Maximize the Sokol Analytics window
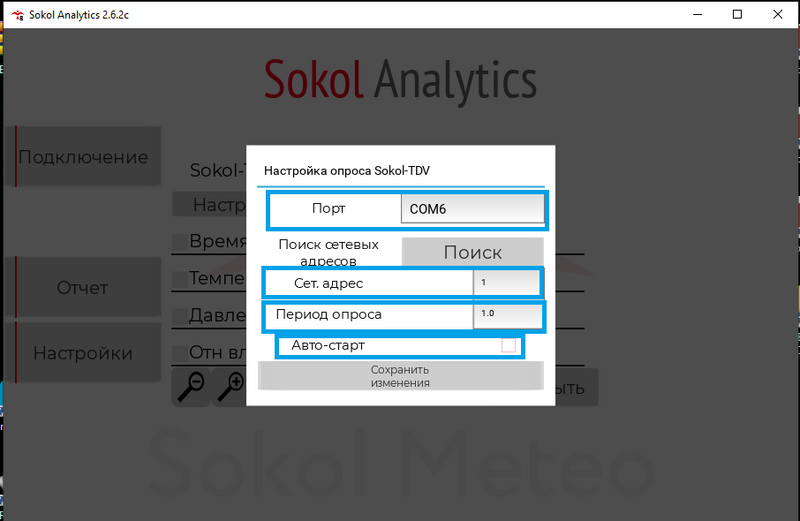This screenshot has width=800, height=521. tap(737, 14)
